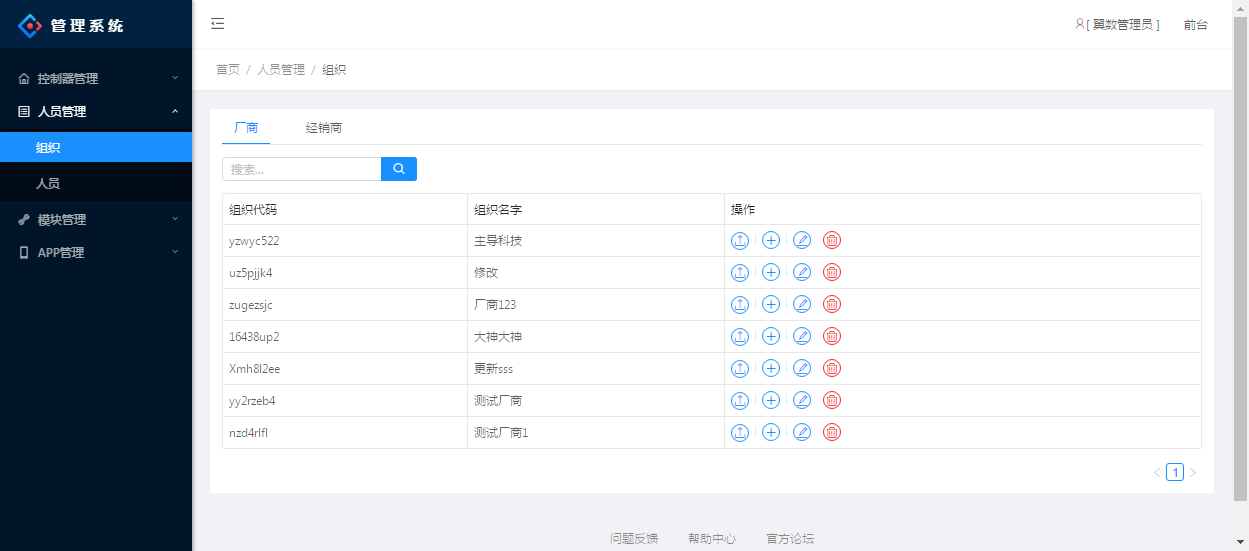Screen dimensions: 1249x551
Task: Expand the 控制器管理 sidebar menu
Action: [x=96, y=78]
